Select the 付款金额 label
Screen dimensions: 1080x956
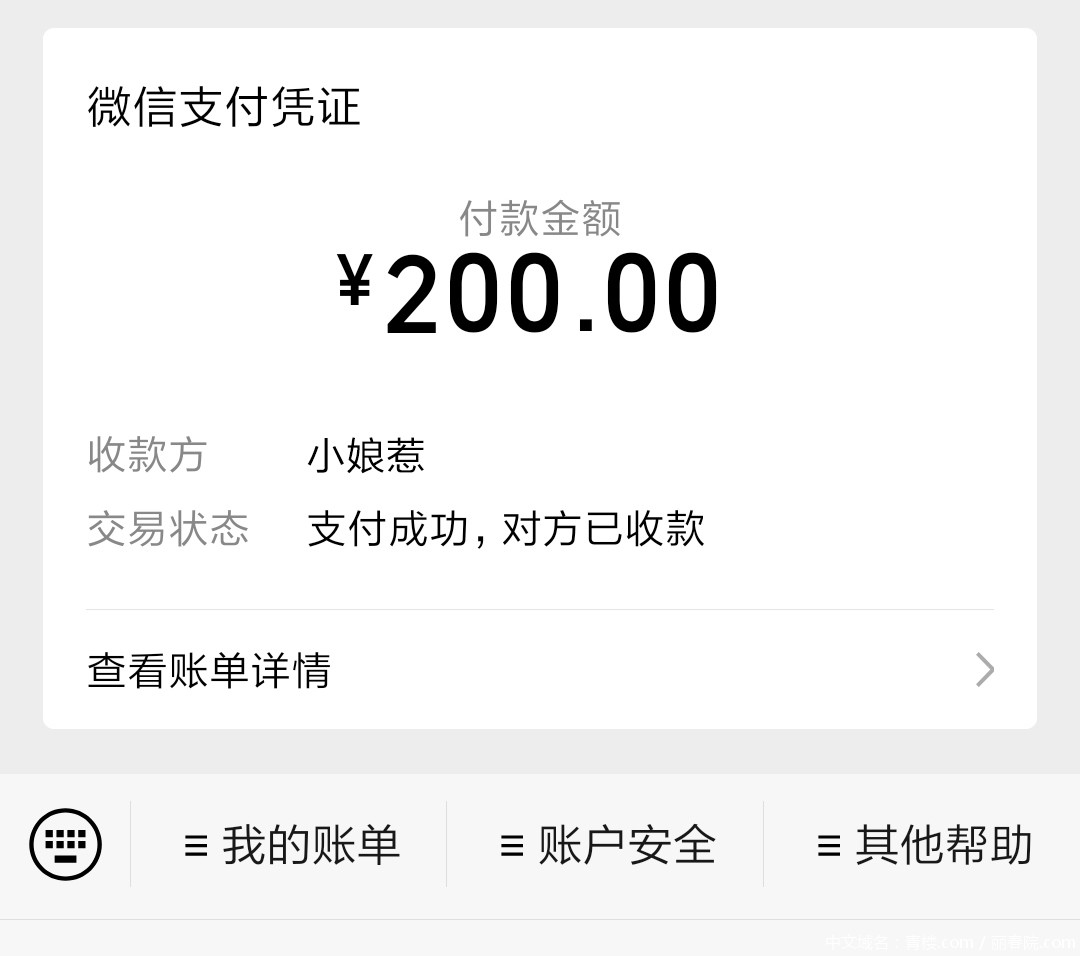pos(540,218)
